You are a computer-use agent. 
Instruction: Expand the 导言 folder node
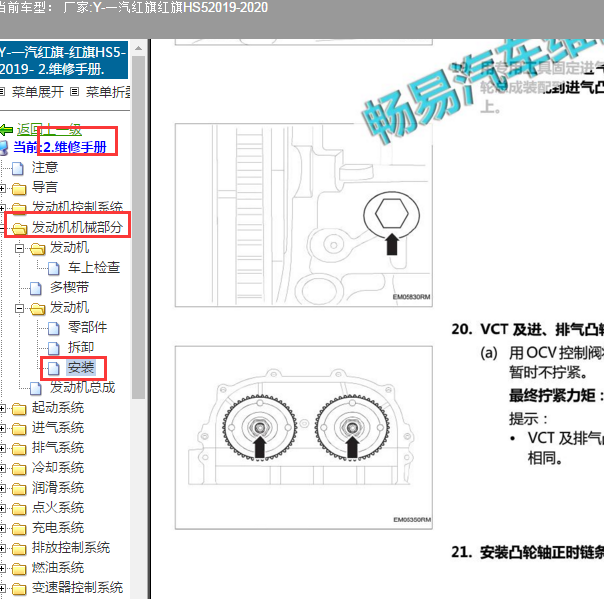[x=2, y=188]
